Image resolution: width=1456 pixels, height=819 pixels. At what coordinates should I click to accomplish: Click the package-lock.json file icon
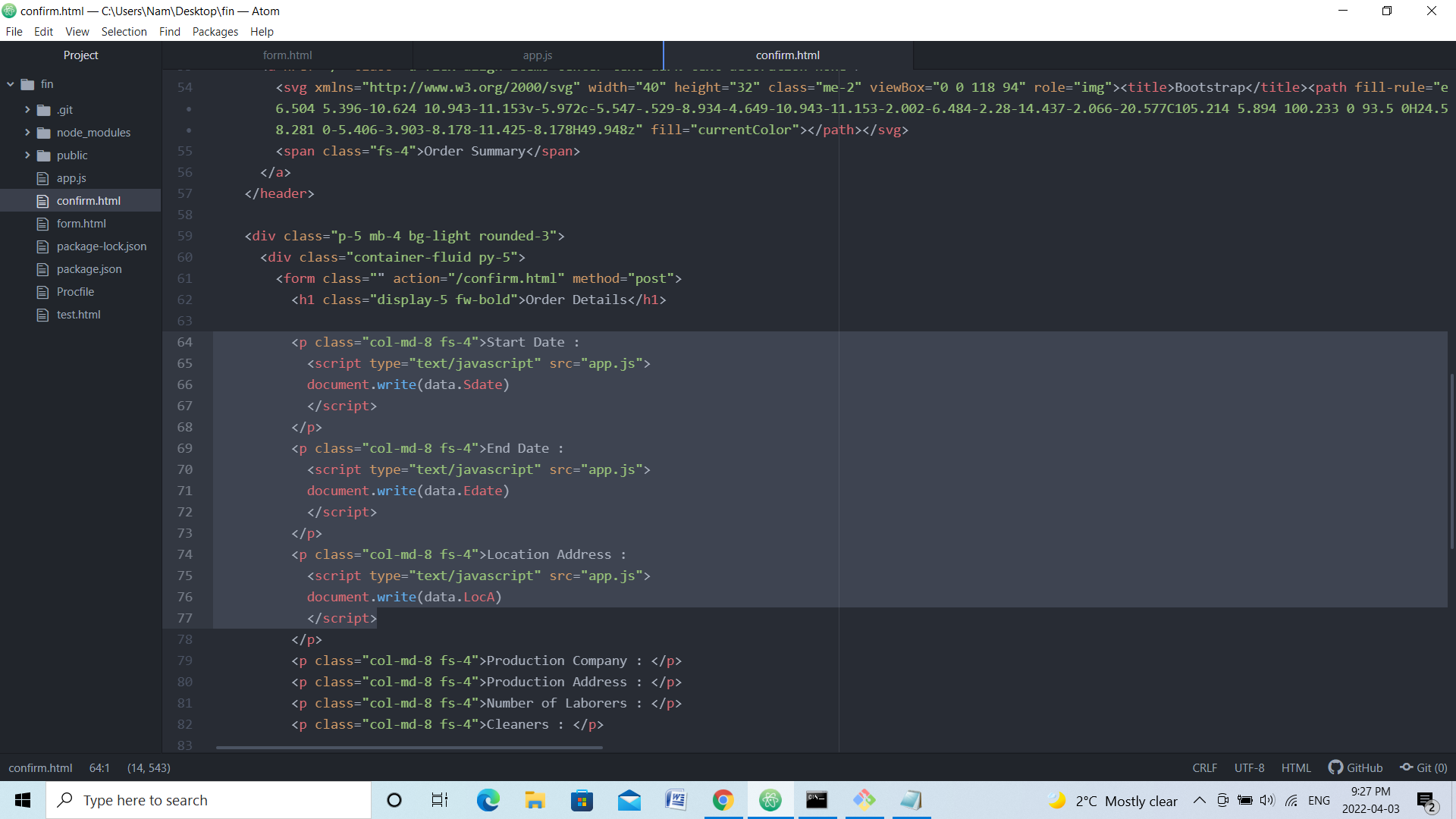pos(43,246)
